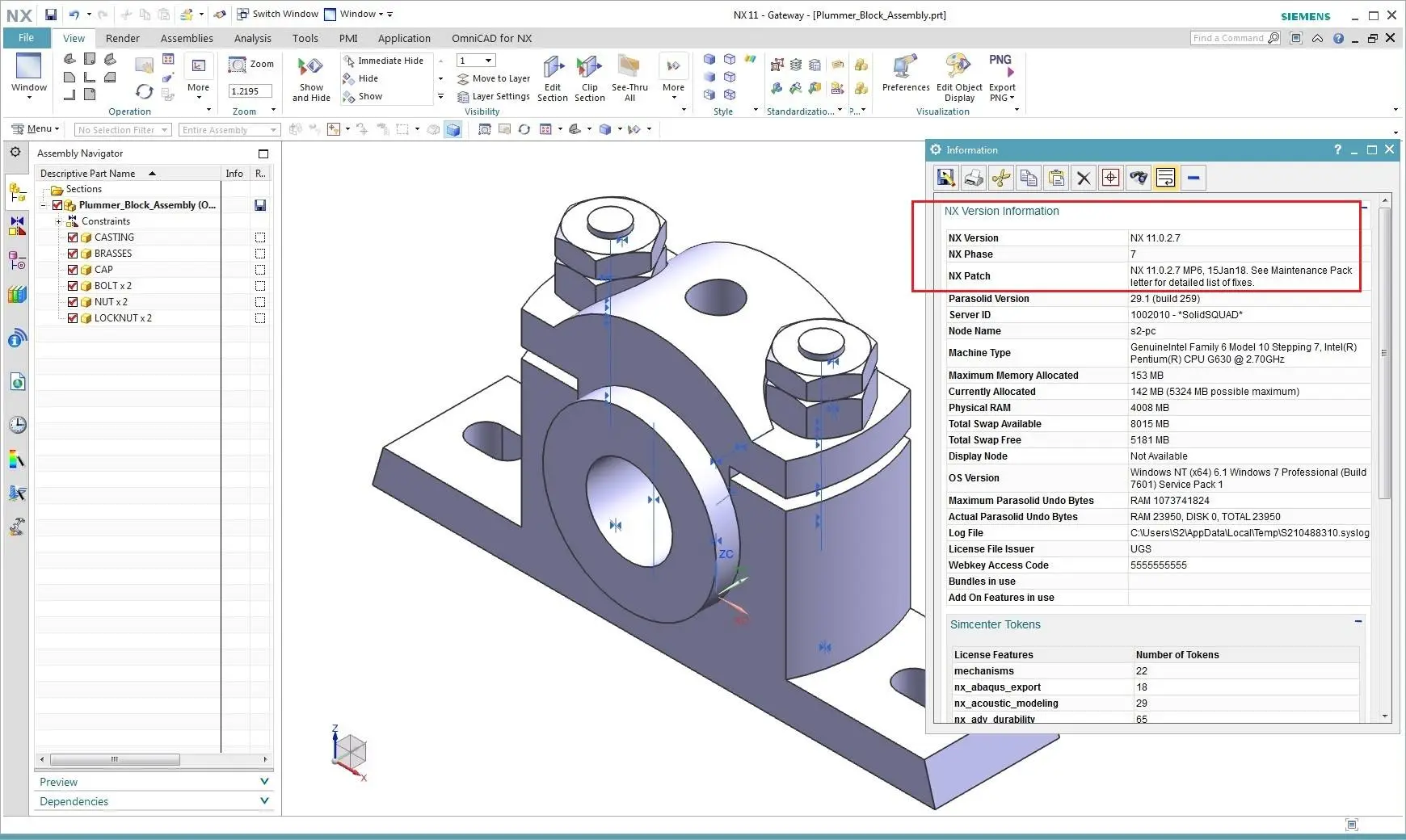Collapse the Simcenter Tokens section
The image size is (1406, 840).
click(x=1358, y=621)
